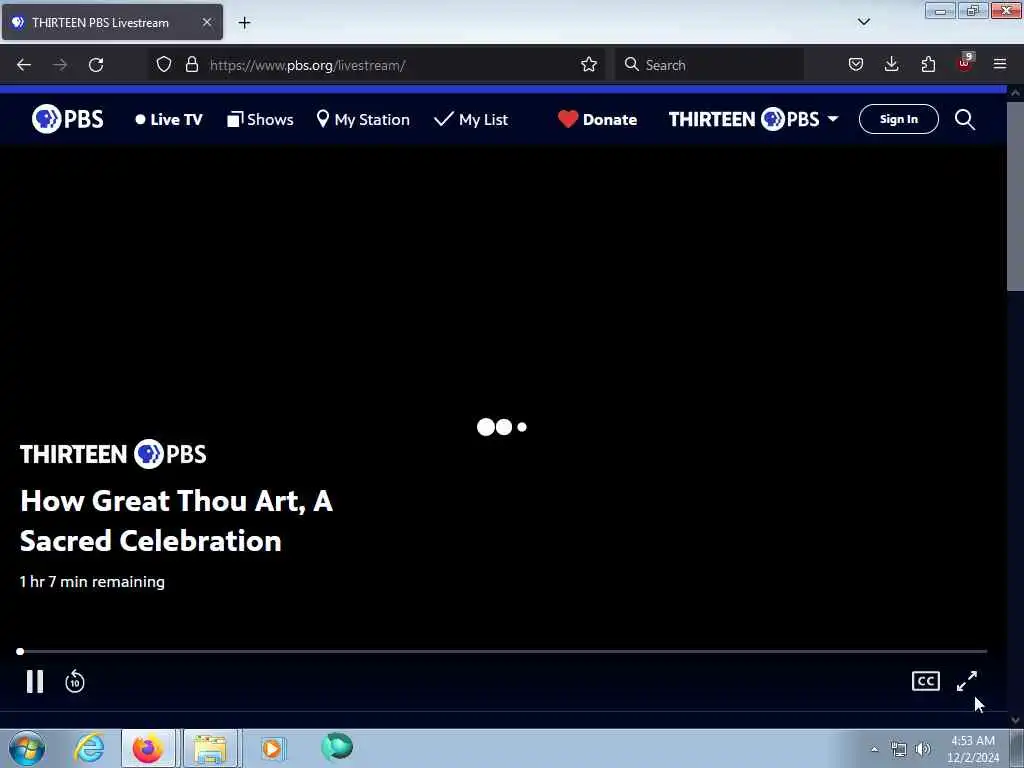Open the media player taskbar icon
Screen dimensions: 1024x768
[272, 748]
